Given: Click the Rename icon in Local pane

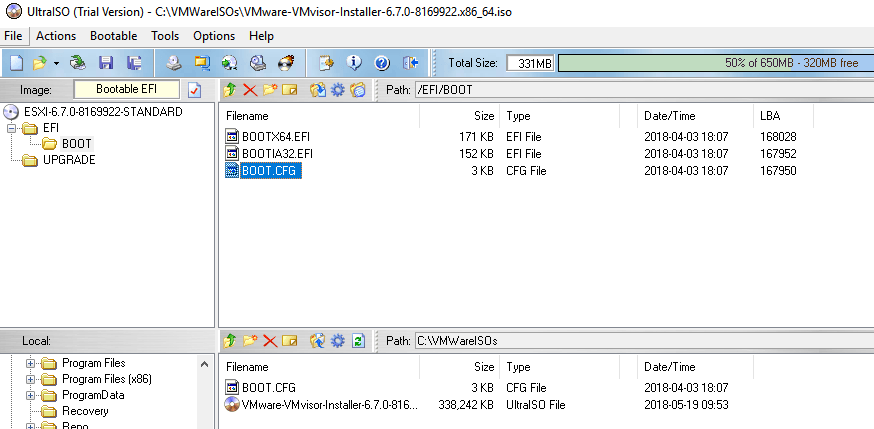Looking at the screenshot, I should point(290,340).
